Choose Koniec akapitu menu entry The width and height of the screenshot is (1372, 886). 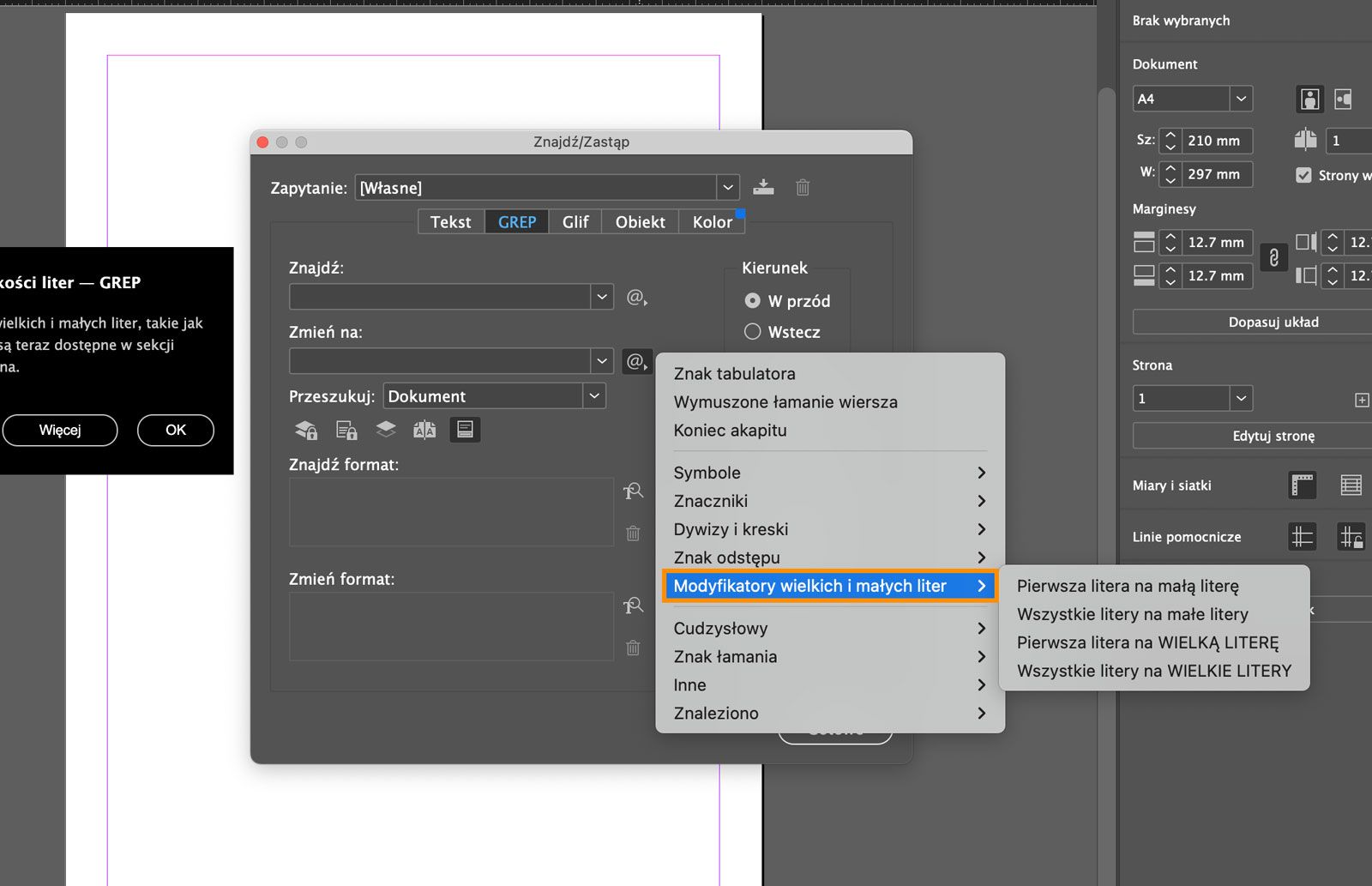tap(830, 431)
